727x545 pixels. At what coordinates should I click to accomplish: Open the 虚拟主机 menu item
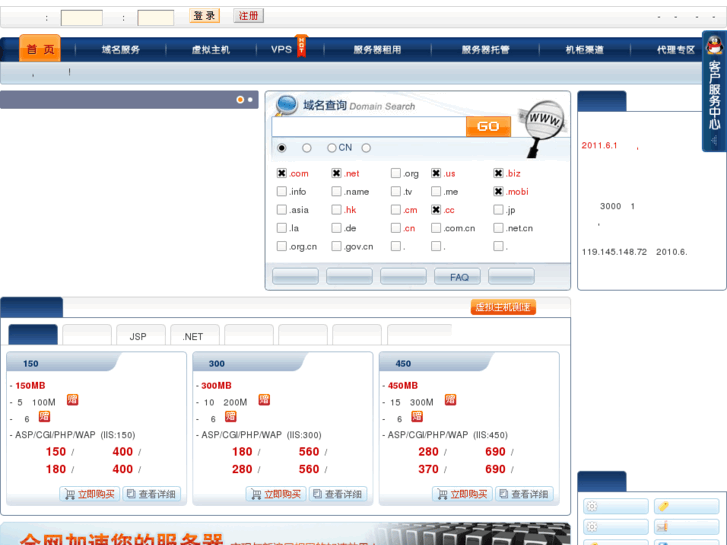[211, 50]
